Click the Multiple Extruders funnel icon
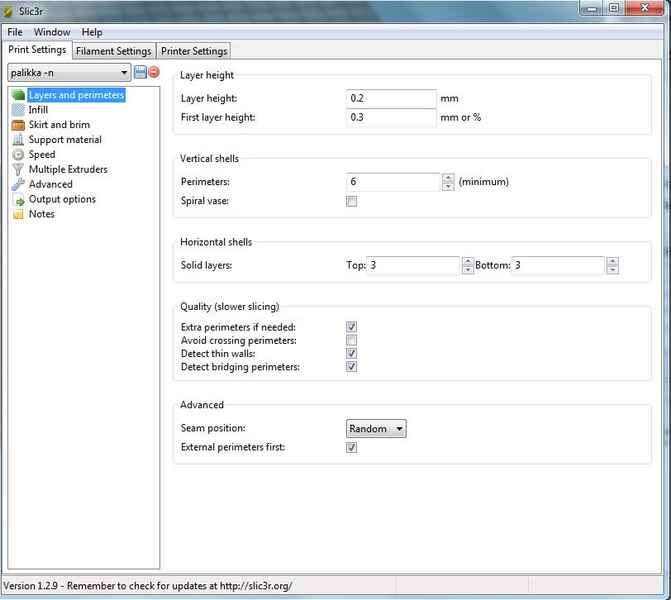Screen dimensions: 671x600 tap(18, 169)
